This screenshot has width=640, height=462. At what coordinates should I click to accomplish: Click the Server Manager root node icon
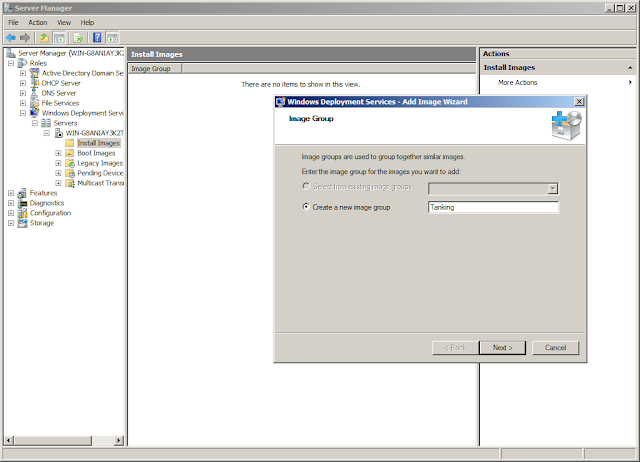pyautogui.click(x=11, y=53)
